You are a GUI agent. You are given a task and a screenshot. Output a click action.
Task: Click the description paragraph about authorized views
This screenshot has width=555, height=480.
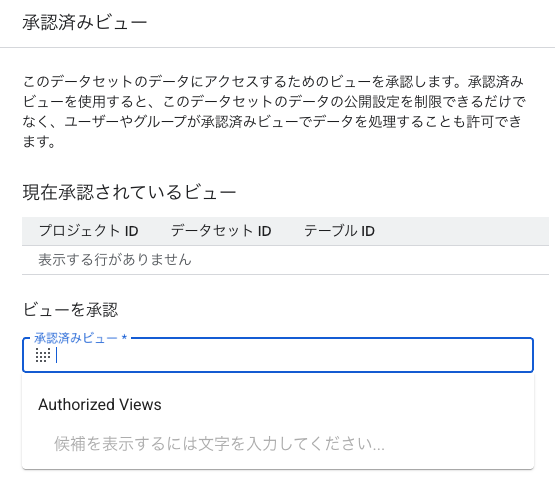pyautogui.click(x=274, y=112)
